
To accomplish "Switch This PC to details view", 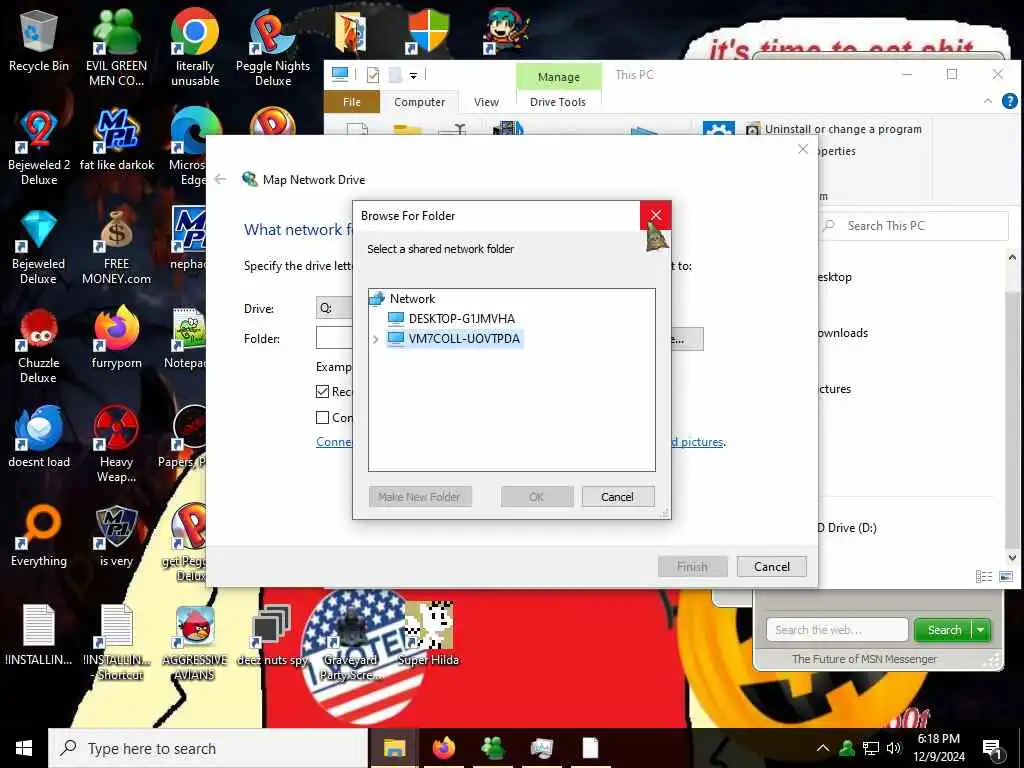I will click(984, 576).
